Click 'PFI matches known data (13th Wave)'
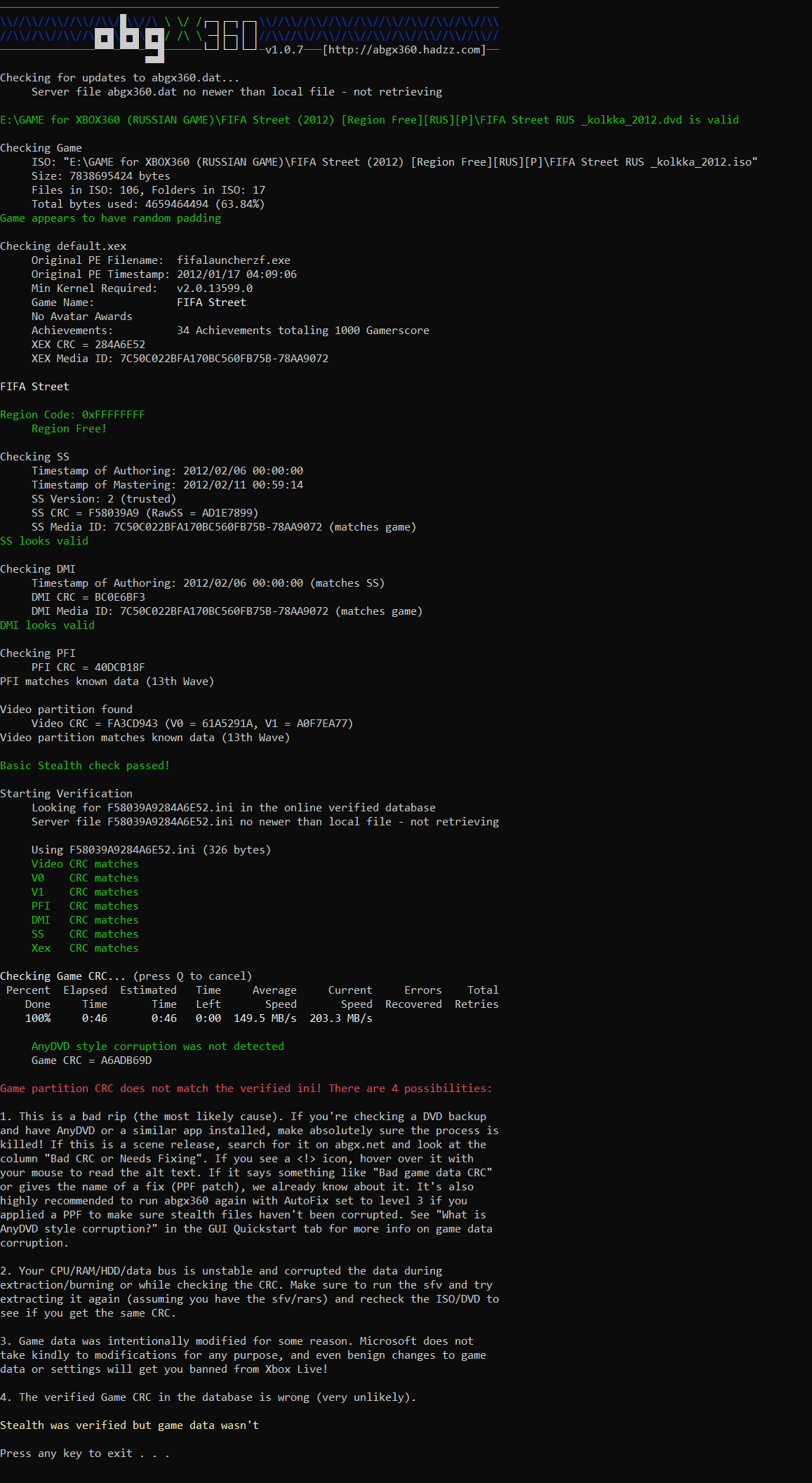 tap(107, 681)
